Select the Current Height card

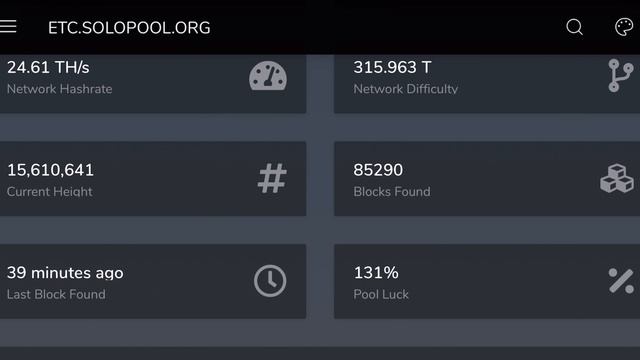pos(153,179)
